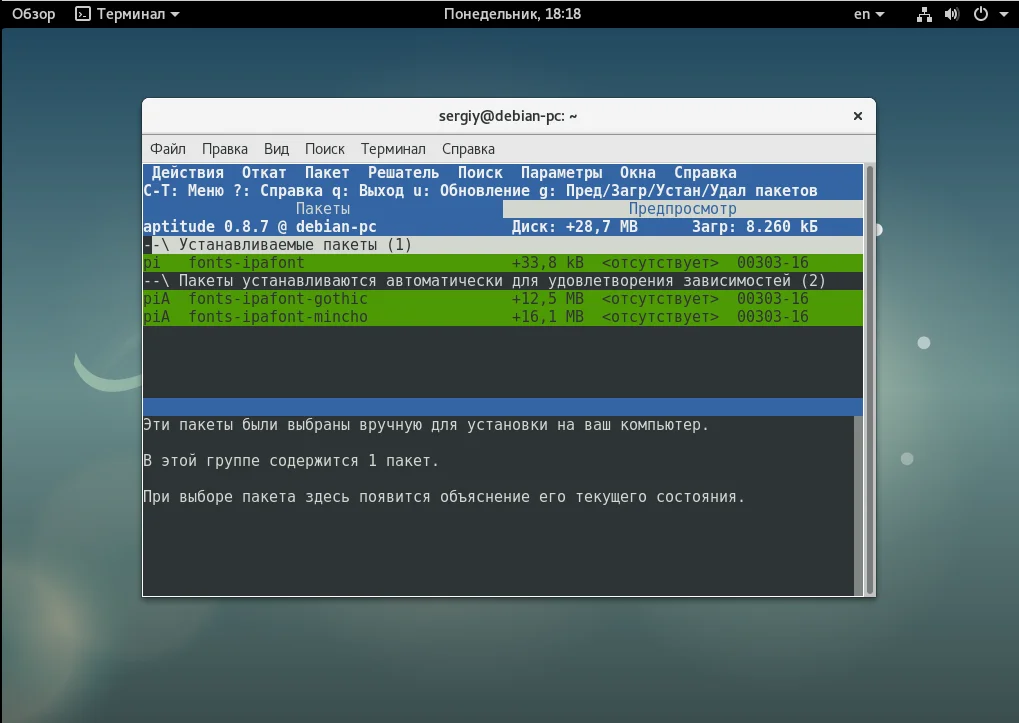
Task: Open the system menu arrow
Action: pyautogui.click(x=1004, y=14)
